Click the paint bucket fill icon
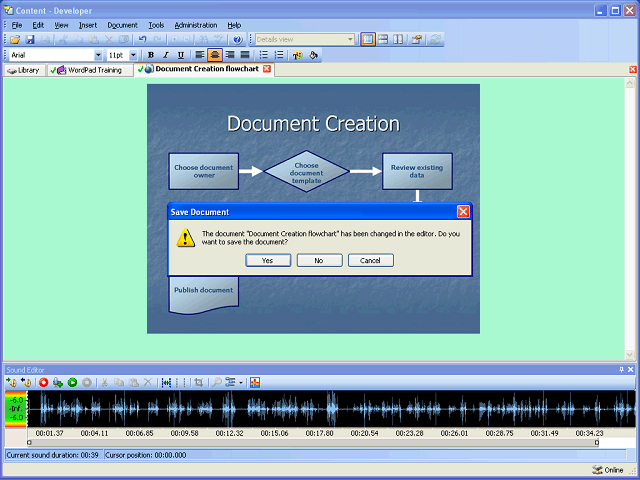Image resolution: width=640 pixels, height=480 pixels. tap(313, 55)
